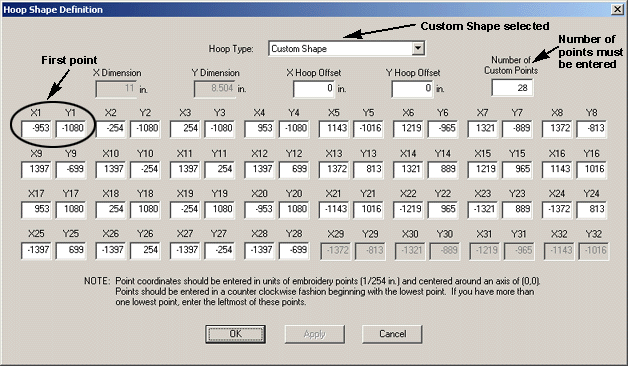Viewport: 628px width, 366px height.
Task: Click the Y7 field showing -889
Action: tap(518, 129)
